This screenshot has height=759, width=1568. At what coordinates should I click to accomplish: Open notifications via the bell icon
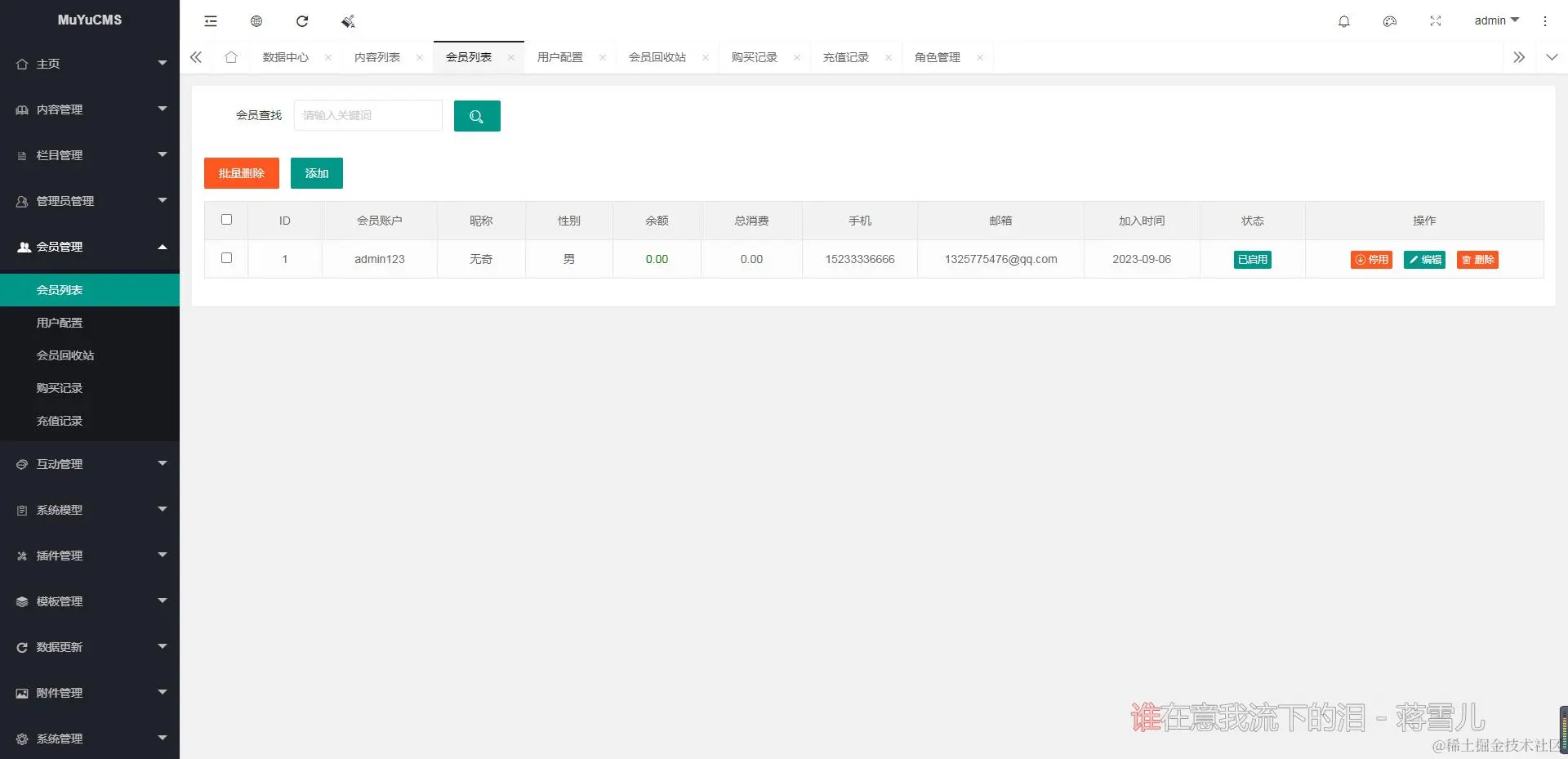pos(1343,21)
